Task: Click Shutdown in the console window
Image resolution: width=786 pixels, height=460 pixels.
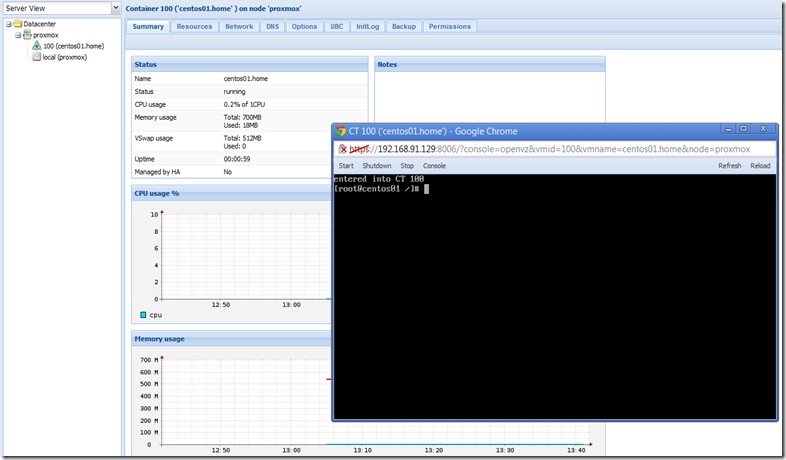Action: click(x=376, y=166)
